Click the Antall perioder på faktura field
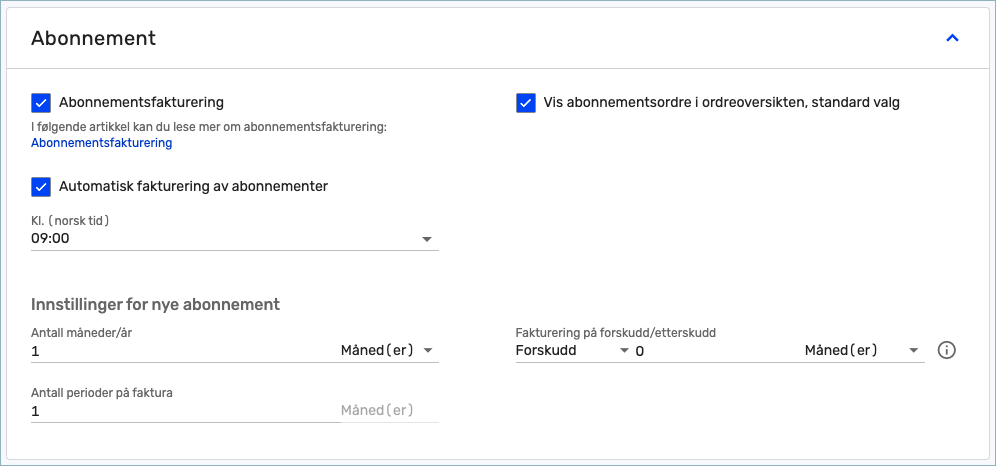Viewport: 996px width, 466px height. click(x=185, y=411)
